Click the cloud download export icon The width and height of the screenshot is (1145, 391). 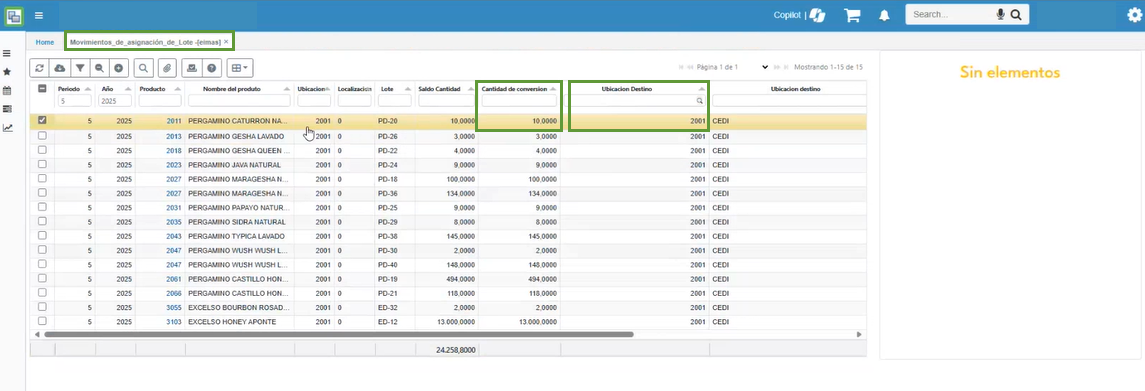[x=59, y=68]
